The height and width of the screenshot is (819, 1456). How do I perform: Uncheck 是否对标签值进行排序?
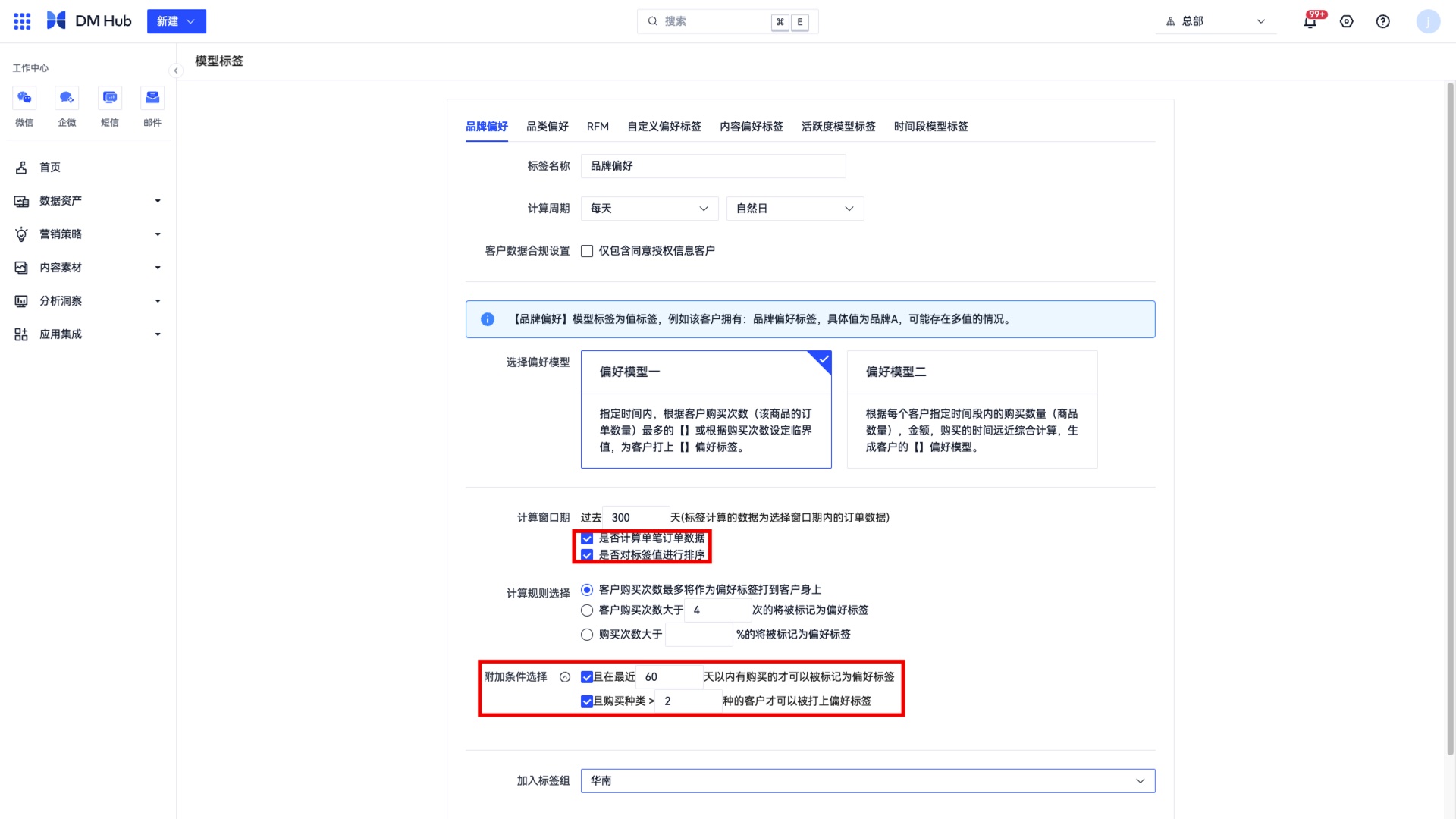[587, 555]
